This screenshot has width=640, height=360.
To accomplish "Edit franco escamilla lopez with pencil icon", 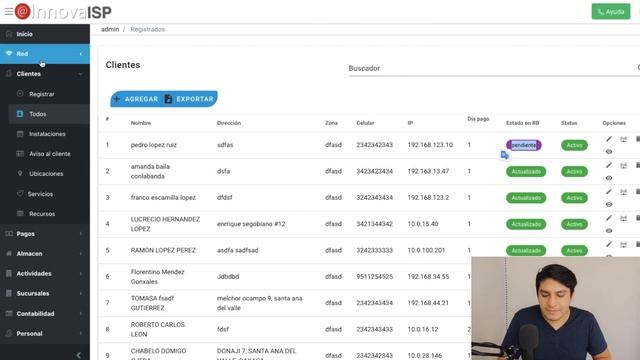I will pos(609,192).
